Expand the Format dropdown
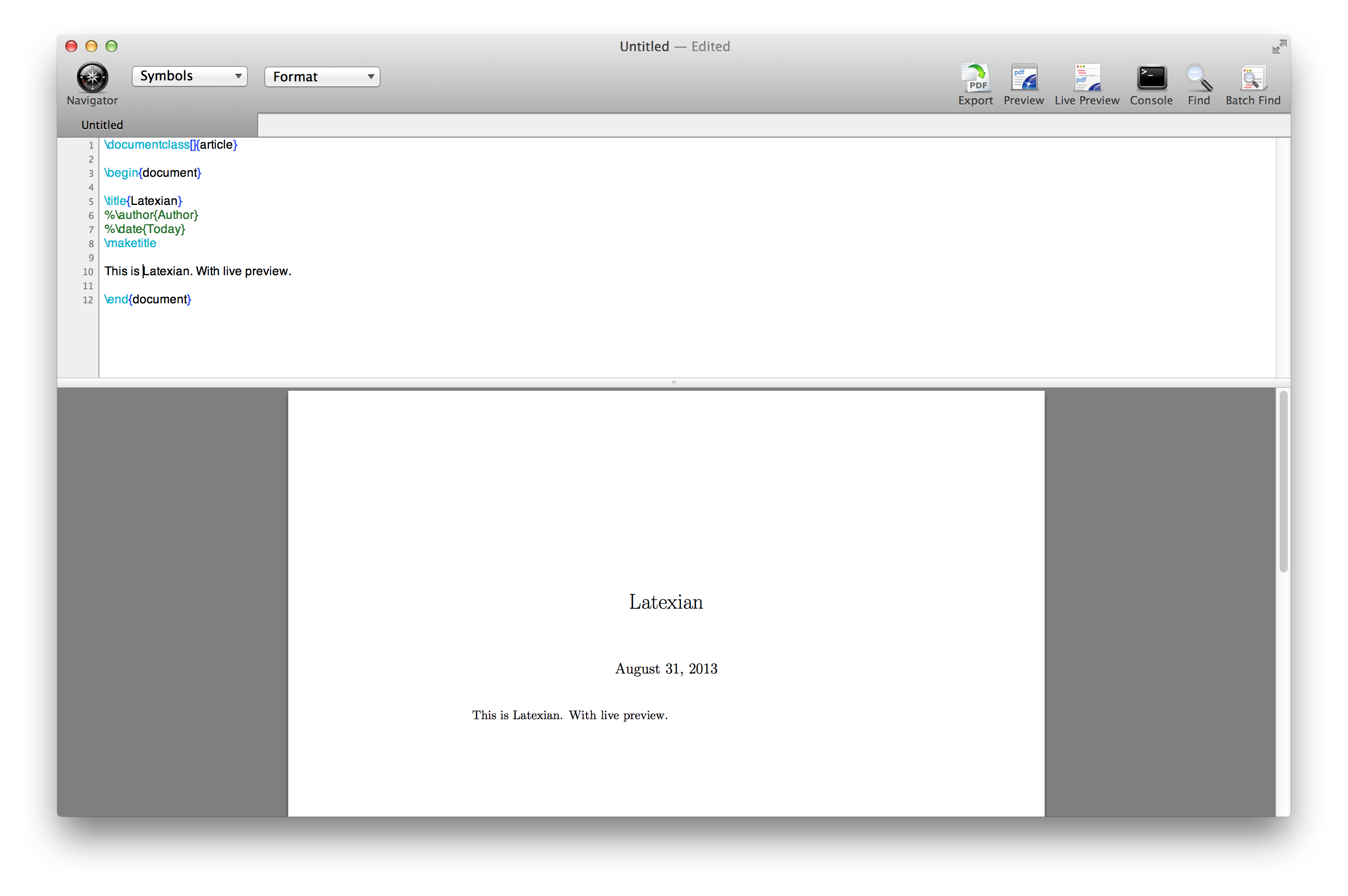This screenshot has height=896, width=1348. point(322,76)
